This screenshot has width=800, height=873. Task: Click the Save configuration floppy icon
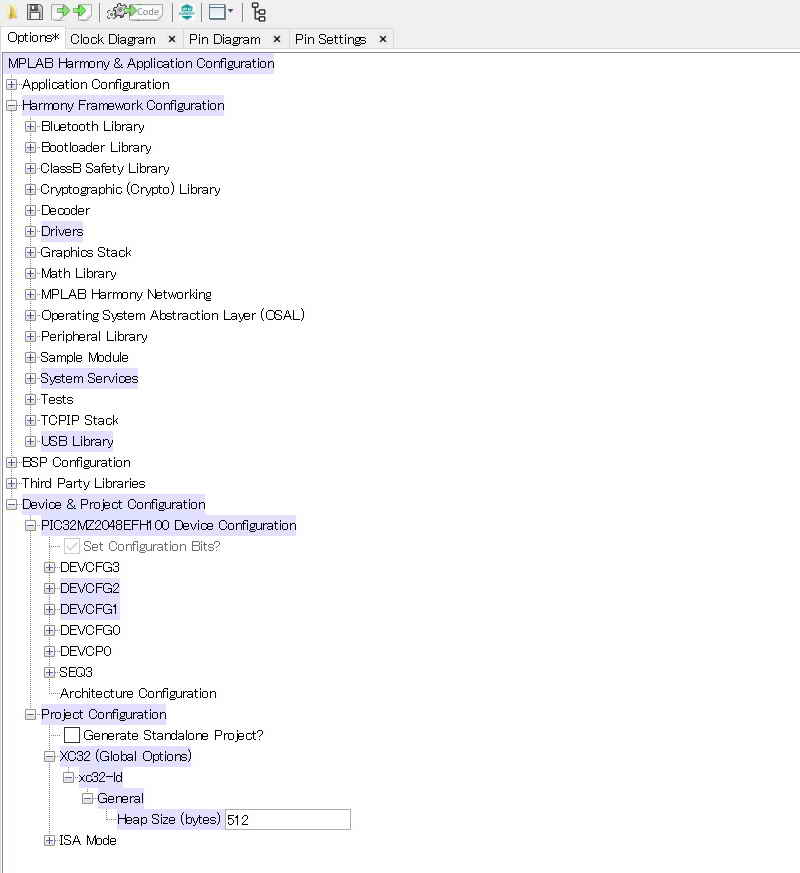click(35, 12)
